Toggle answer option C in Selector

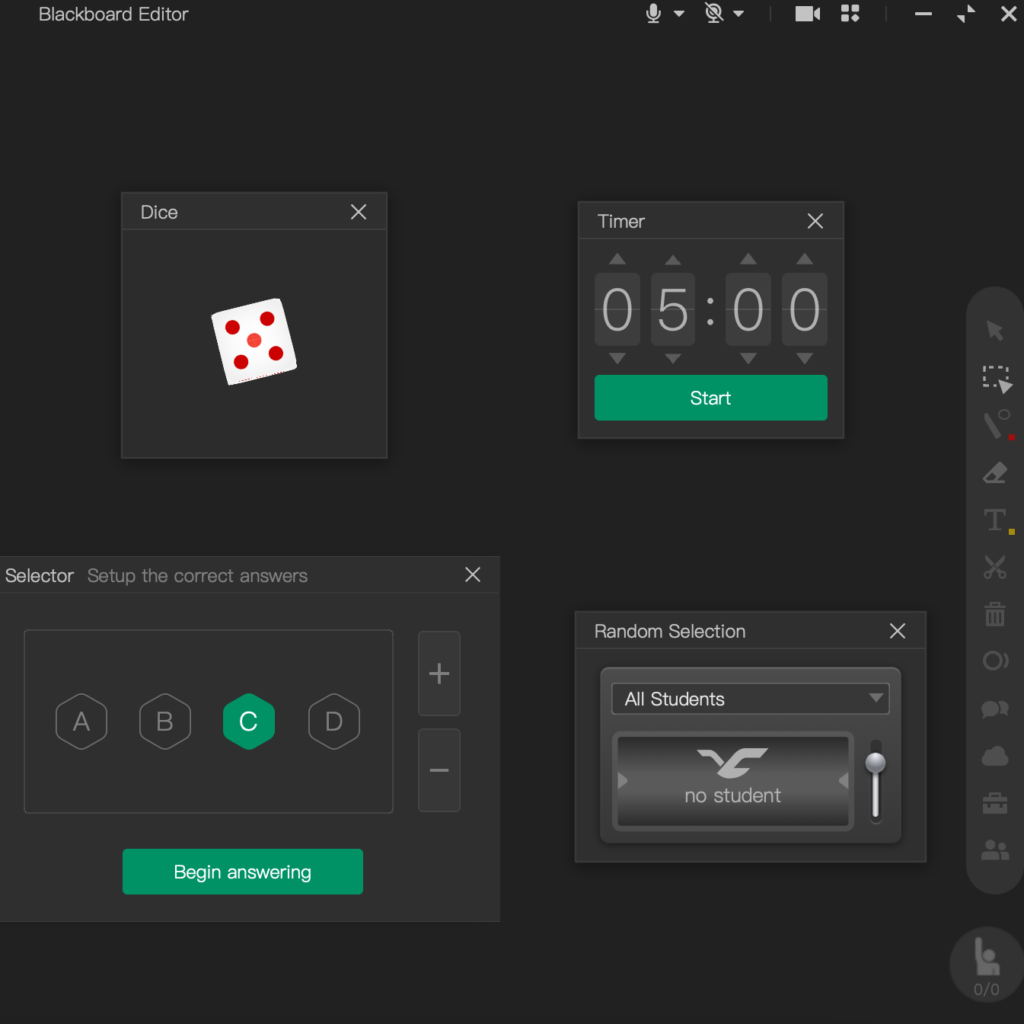[x=249, y=721]
